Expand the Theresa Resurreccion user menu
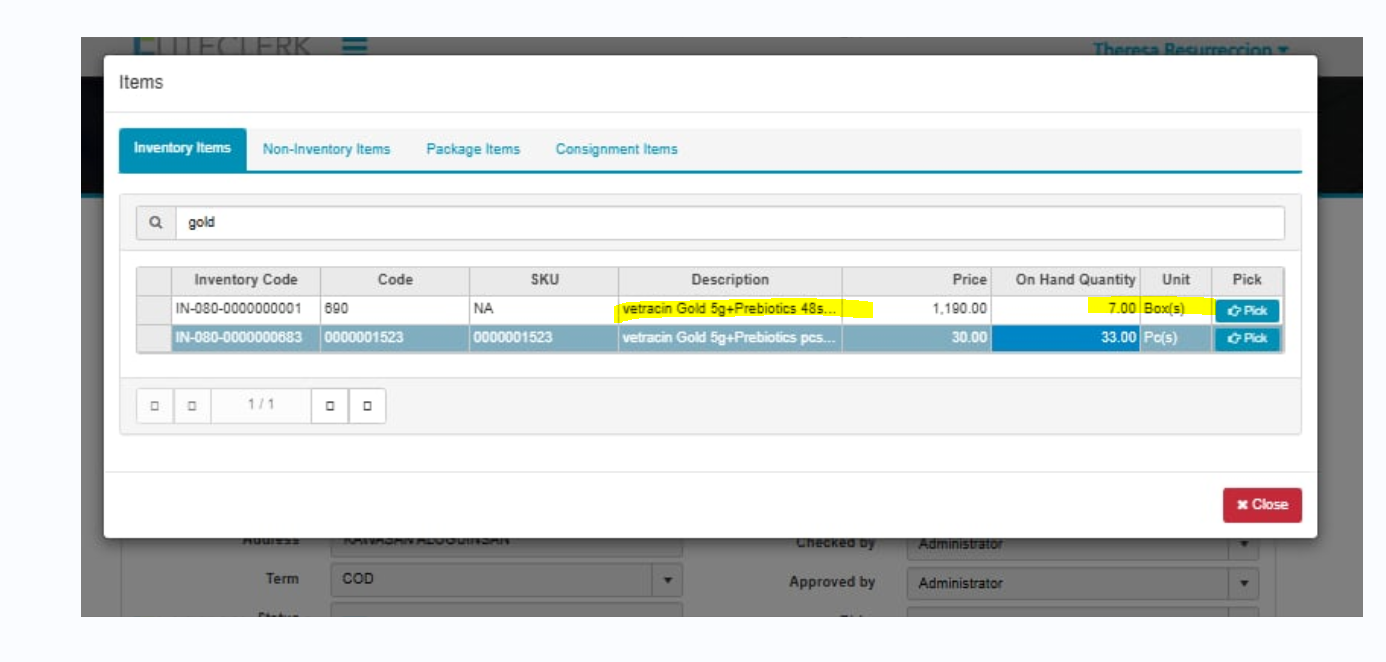This screenshot has height=662, width=1386. point(1190,49)
